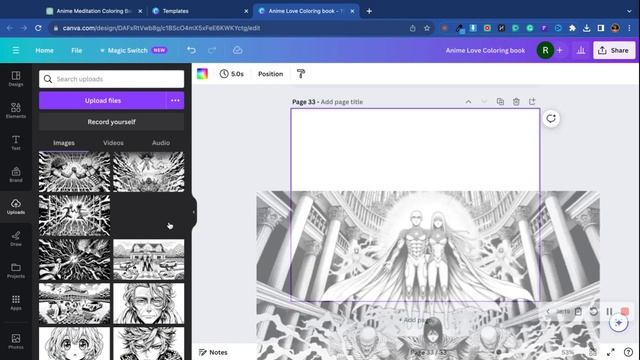The height and width of the screenshot is (360, 640).
Task: Stop the screen recording
Action: [624, 311]
